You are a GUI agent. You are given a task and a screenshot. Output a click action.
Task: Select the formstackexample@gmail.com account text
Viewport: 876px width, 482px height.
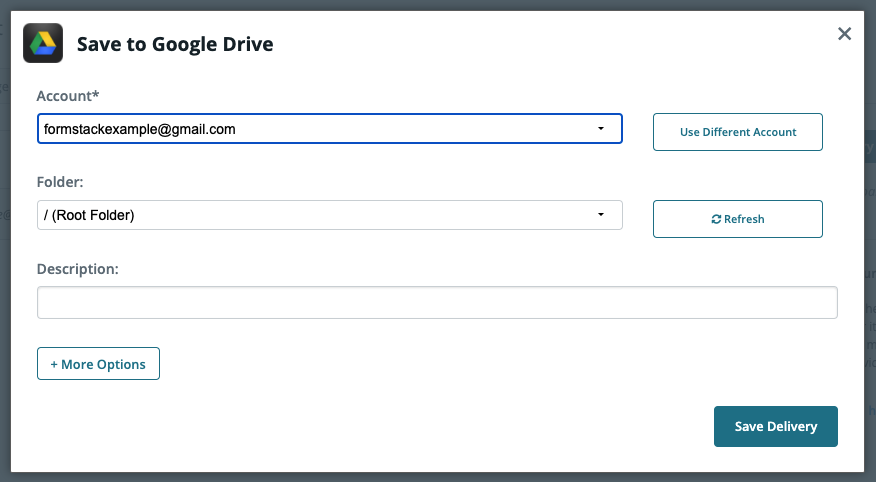coord(140,129)
